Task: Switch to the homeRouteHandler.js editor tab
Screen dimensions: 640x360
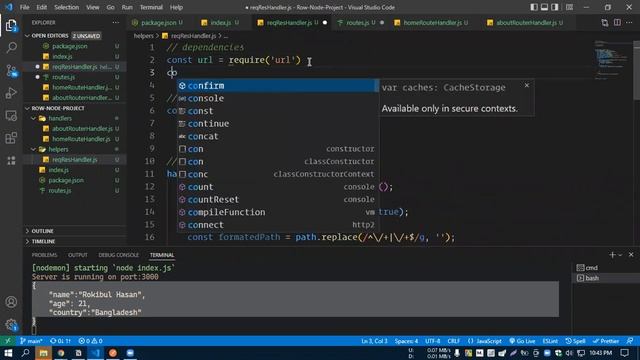Action: click(x=431, y=23)
